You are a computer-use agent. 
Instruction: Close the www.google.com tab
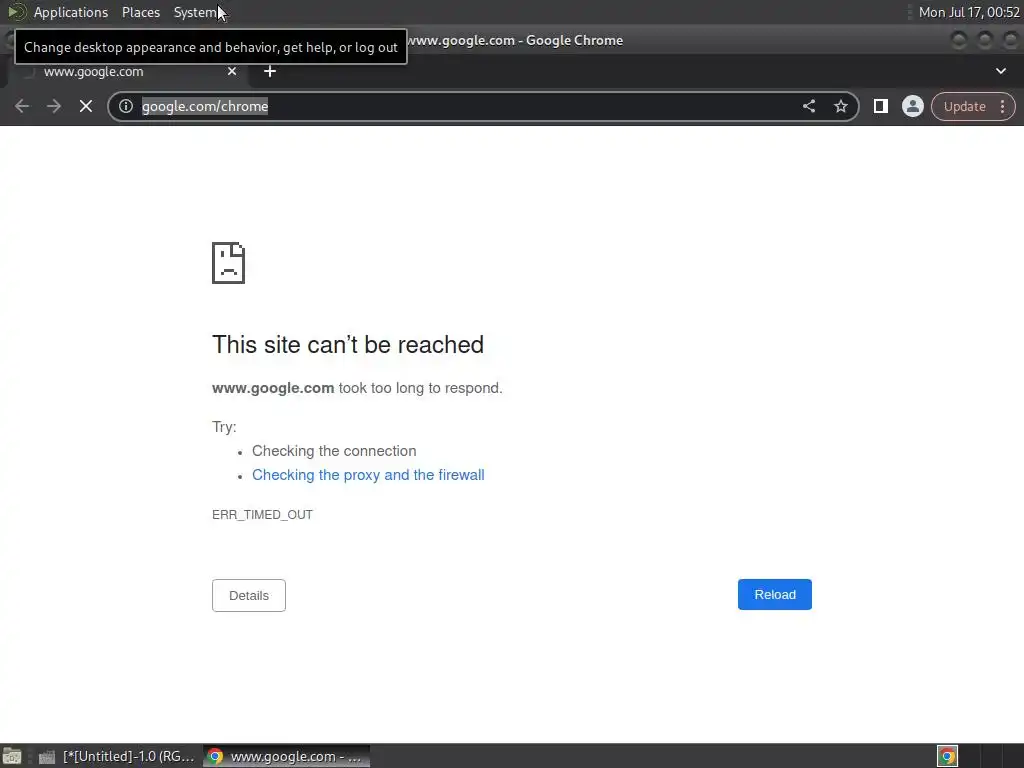click(x=232, y=71)
